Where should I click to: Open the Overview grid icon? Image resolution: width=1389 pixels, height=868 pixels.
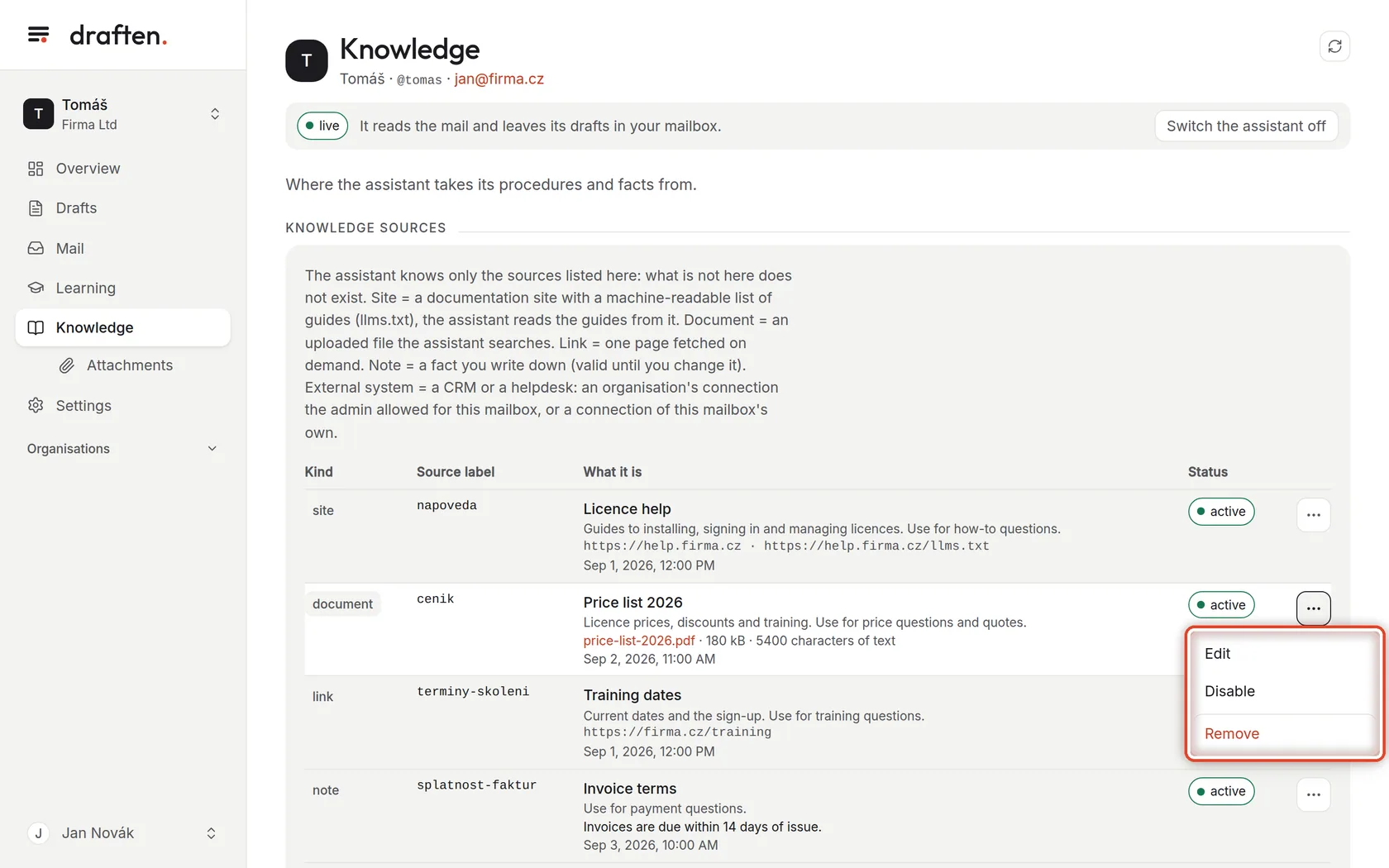(x=36, y=169)
